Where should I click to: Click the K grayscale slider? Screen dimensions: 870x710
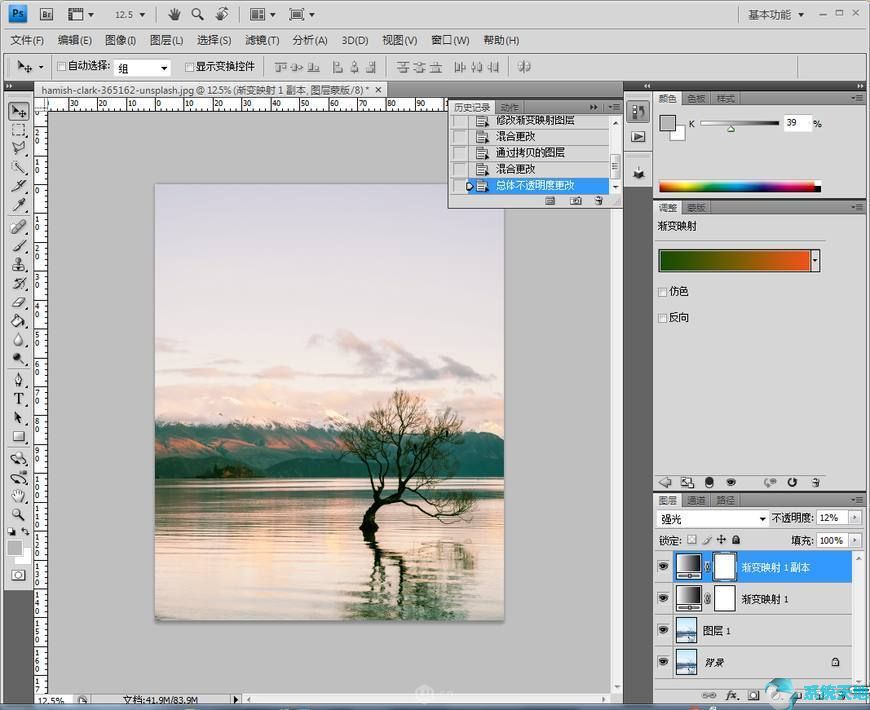tap(740, 124)
